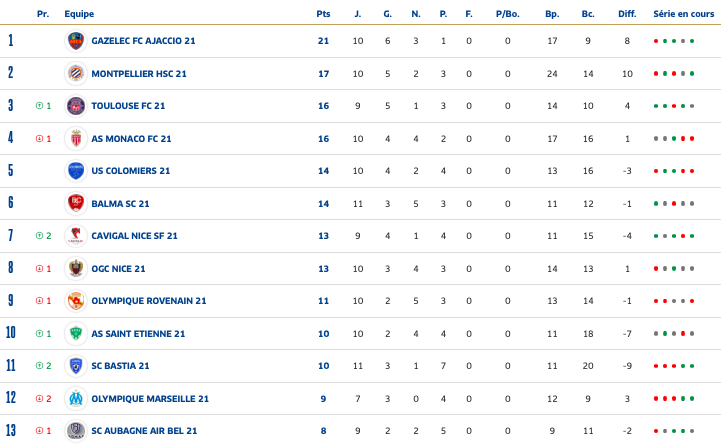Open the OLYMPIQUE ROVENAIN 21 team page
This screenshot has height=447, width=721.
click(148, 301)
